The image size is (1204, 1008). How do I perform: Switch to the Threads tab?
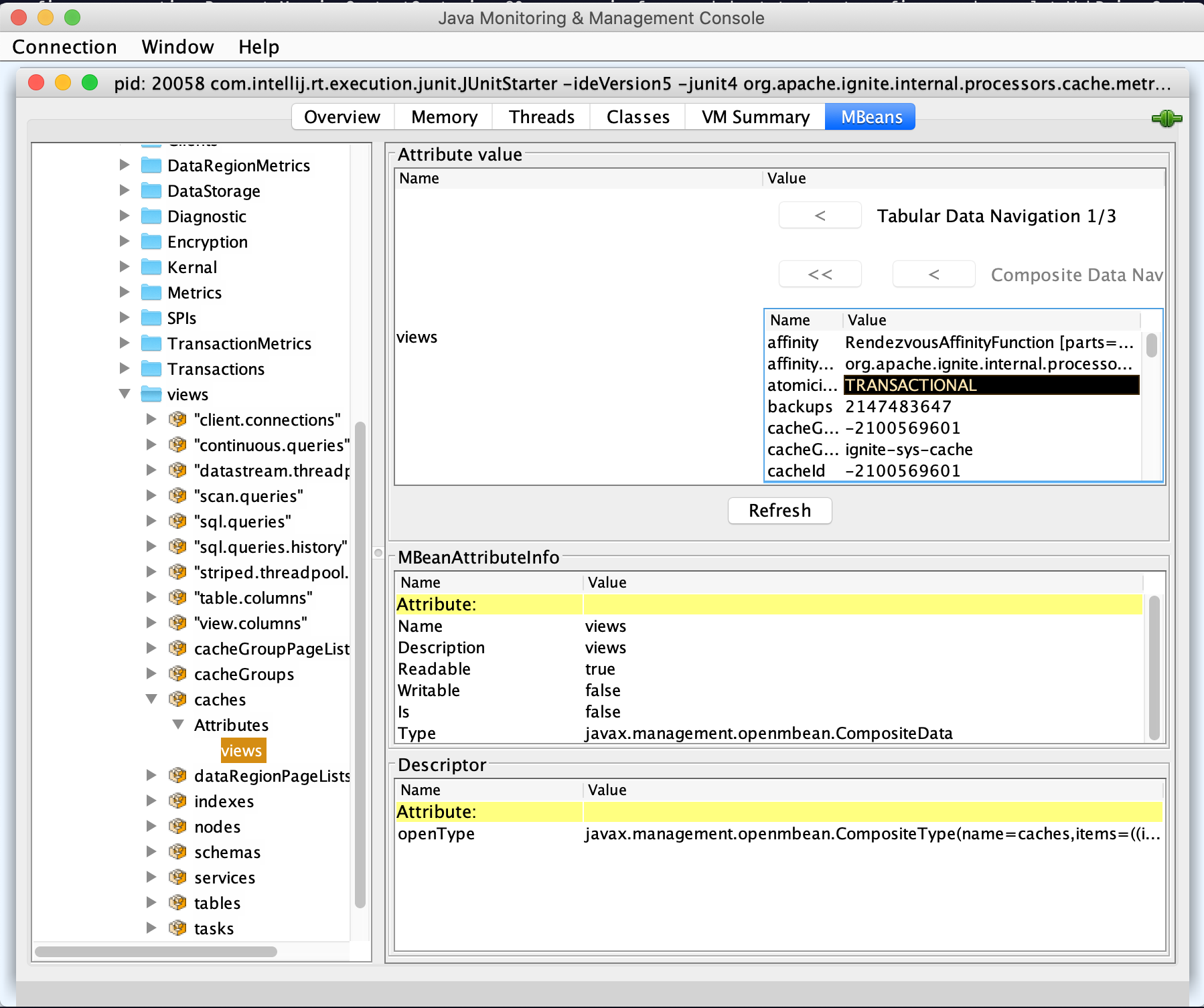(x=542, y=117)
